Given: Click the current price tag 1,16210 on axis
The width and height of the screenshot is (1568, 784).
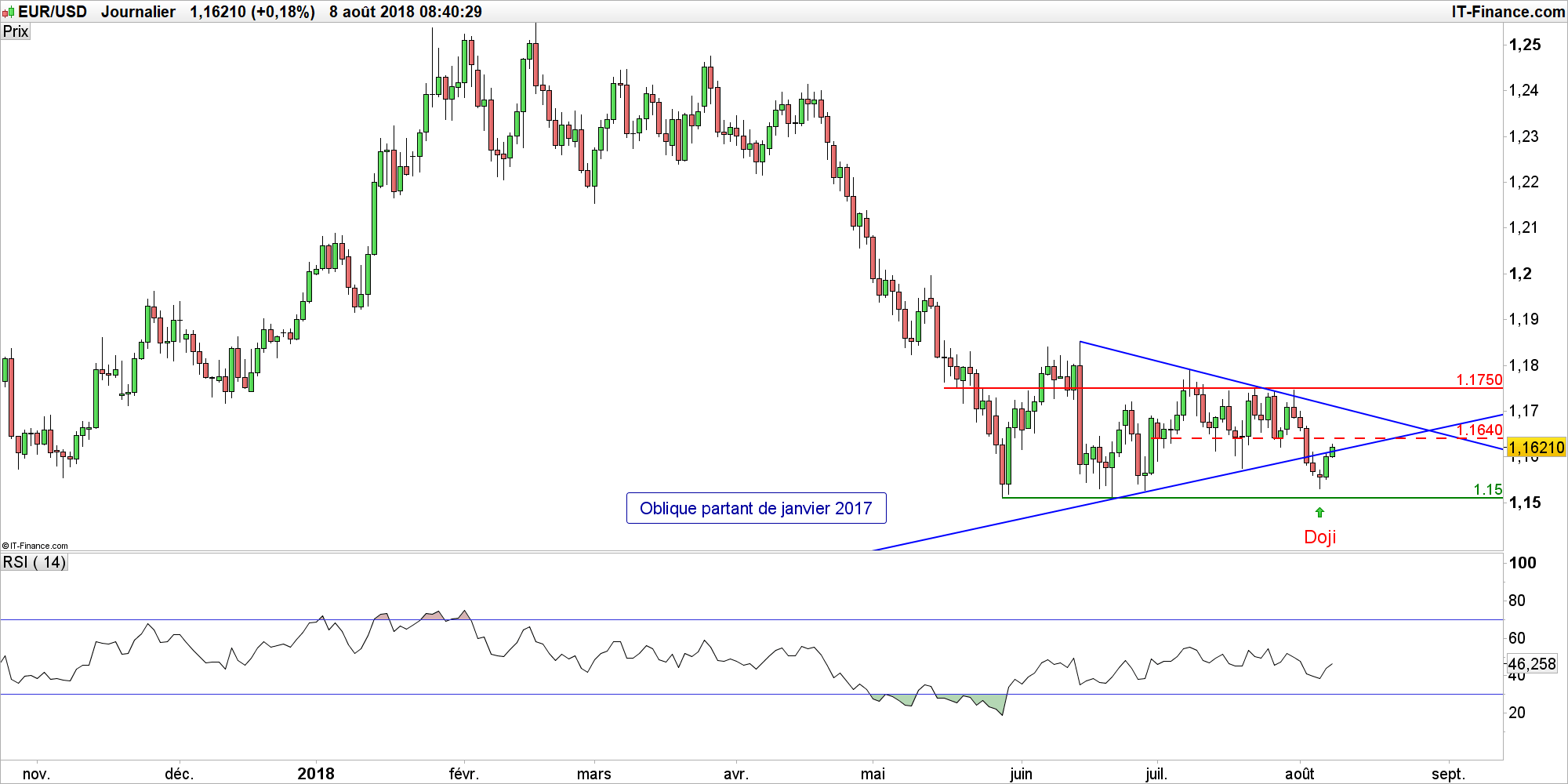Looking at the screenshot, I should coord(1536,448).
